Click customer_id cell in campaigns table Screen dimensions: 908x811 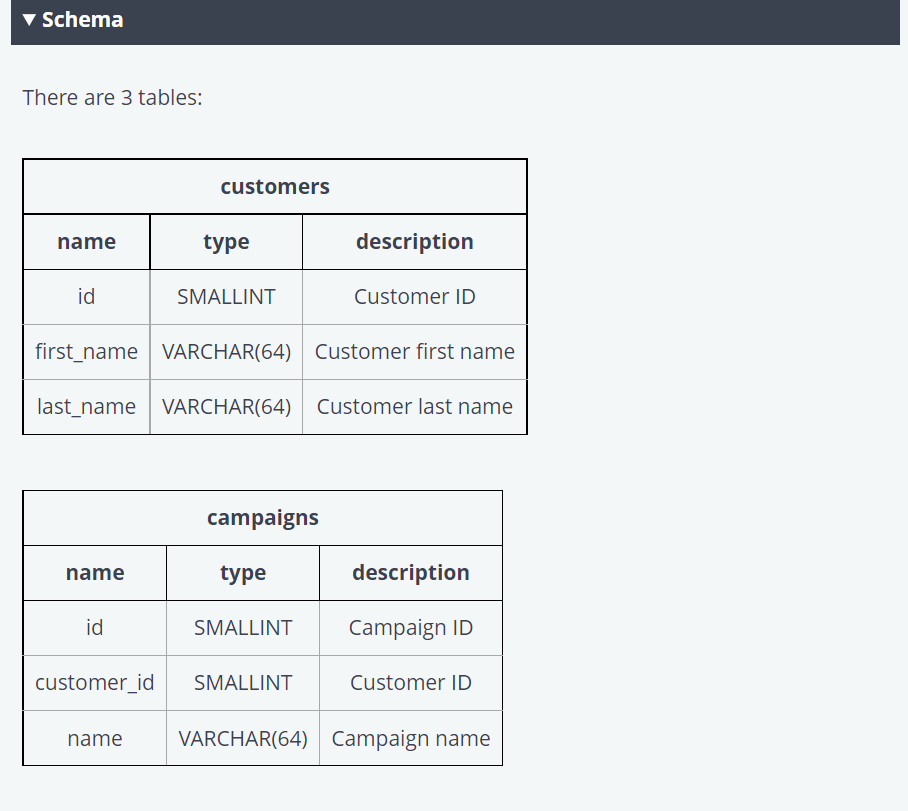pyautogui.click(x=95, y=683)
